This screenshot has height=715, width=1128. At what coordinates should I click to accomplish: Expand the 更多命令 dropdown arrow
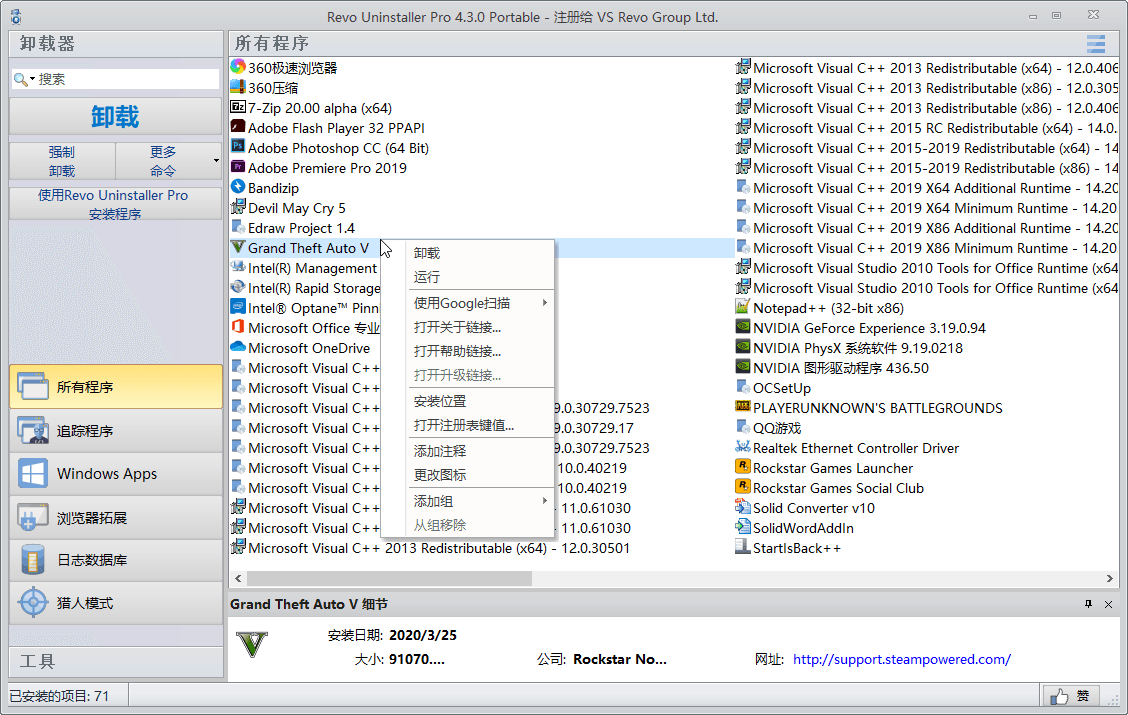click(216, 161)
